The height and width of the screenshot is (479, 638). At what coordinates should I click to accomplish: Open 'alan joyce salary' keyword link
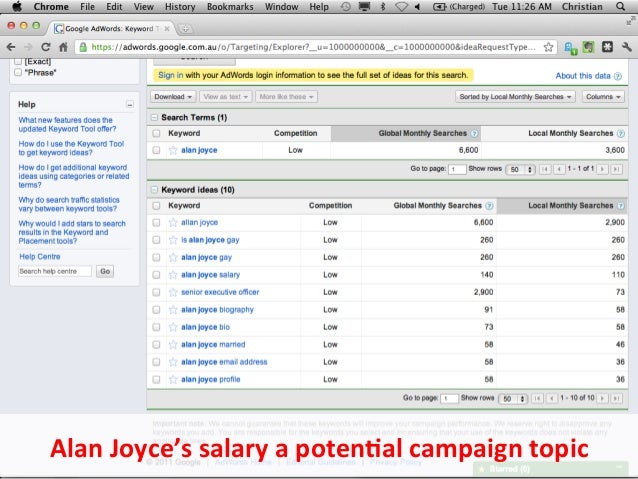(210, 275)
